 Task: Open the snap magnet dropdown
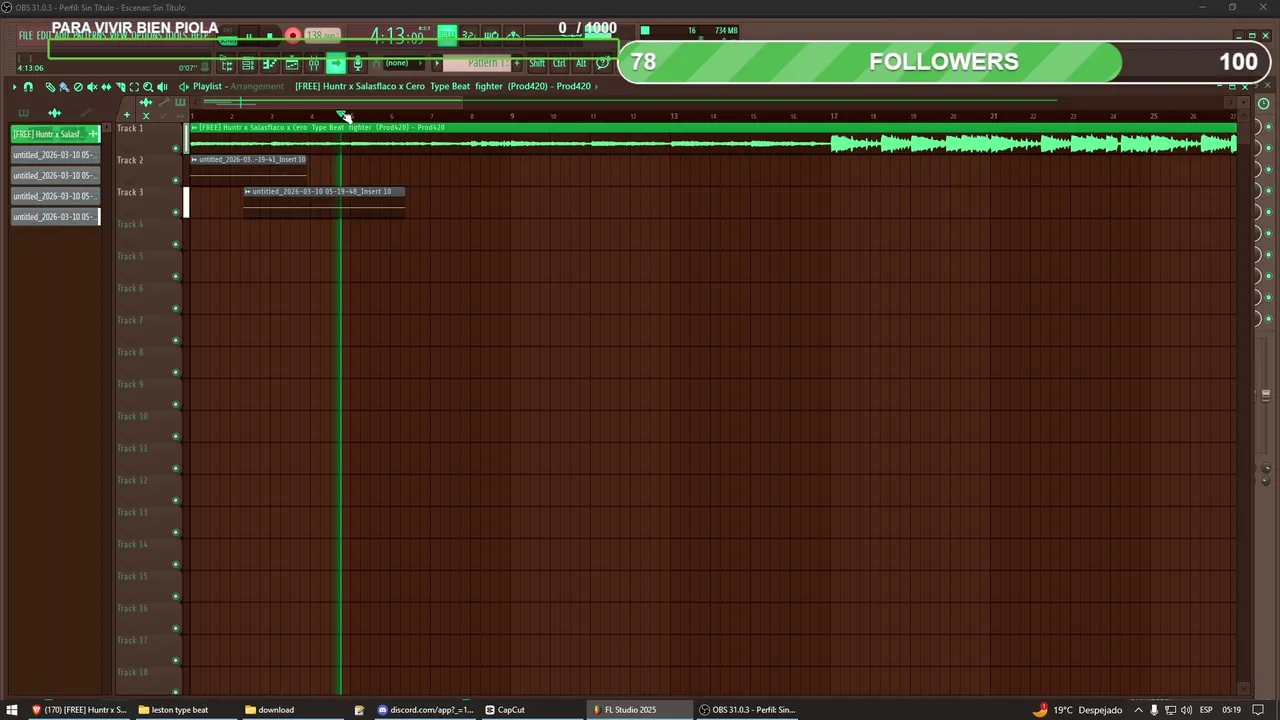(28, 87)
